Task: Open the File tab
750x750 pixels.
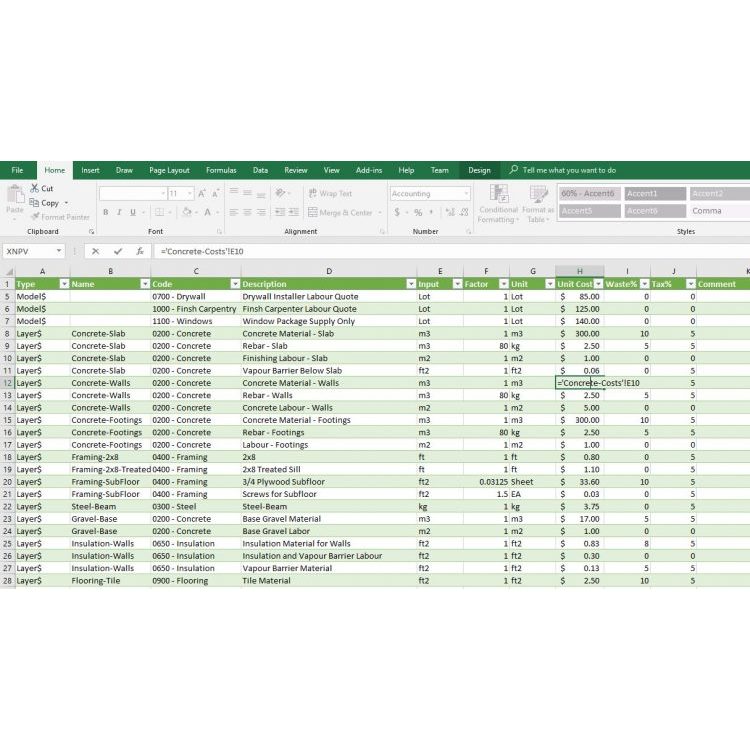Action: [17, 170]
